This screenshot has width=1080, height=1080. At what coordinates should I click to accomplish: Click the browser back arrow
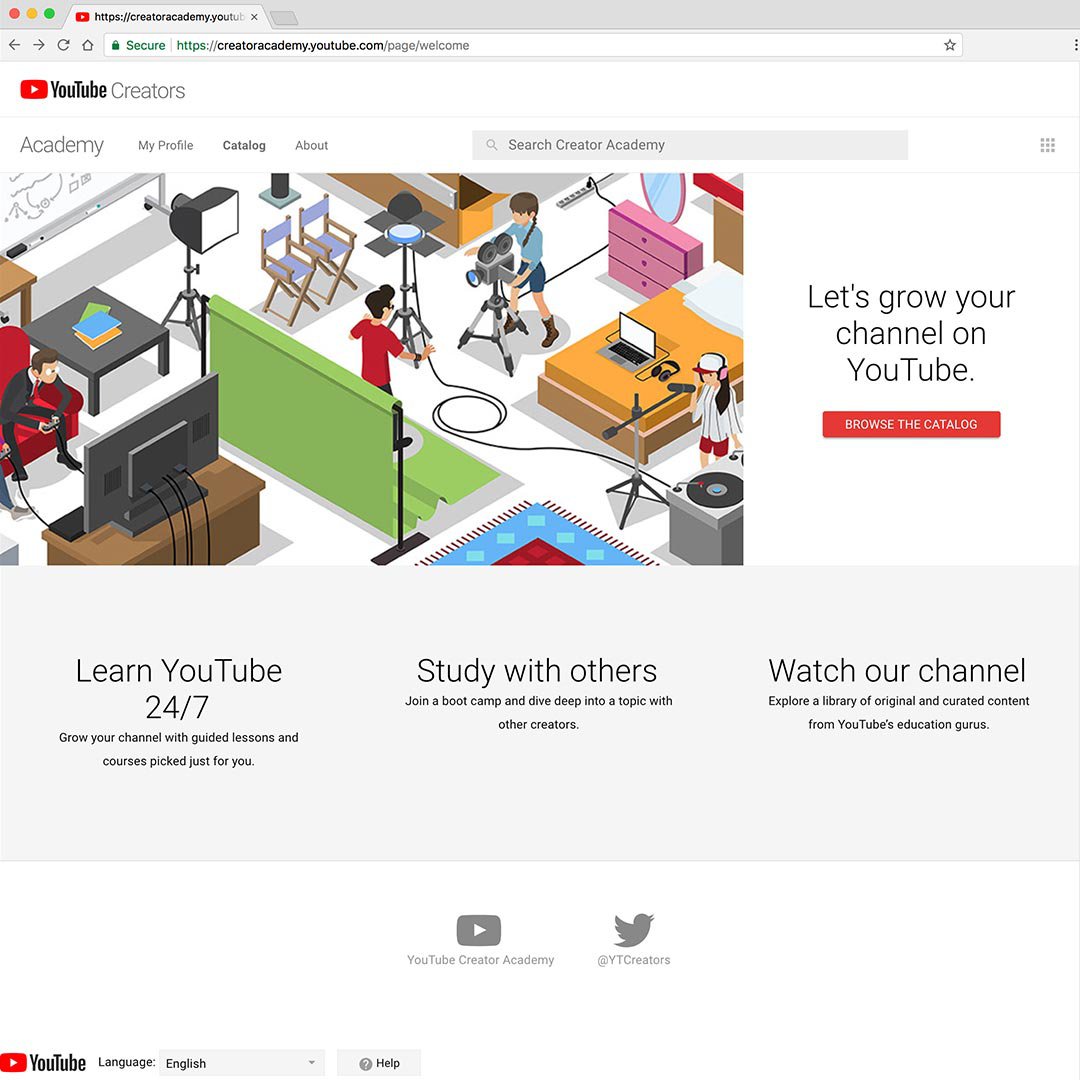(x=14, y=45)
